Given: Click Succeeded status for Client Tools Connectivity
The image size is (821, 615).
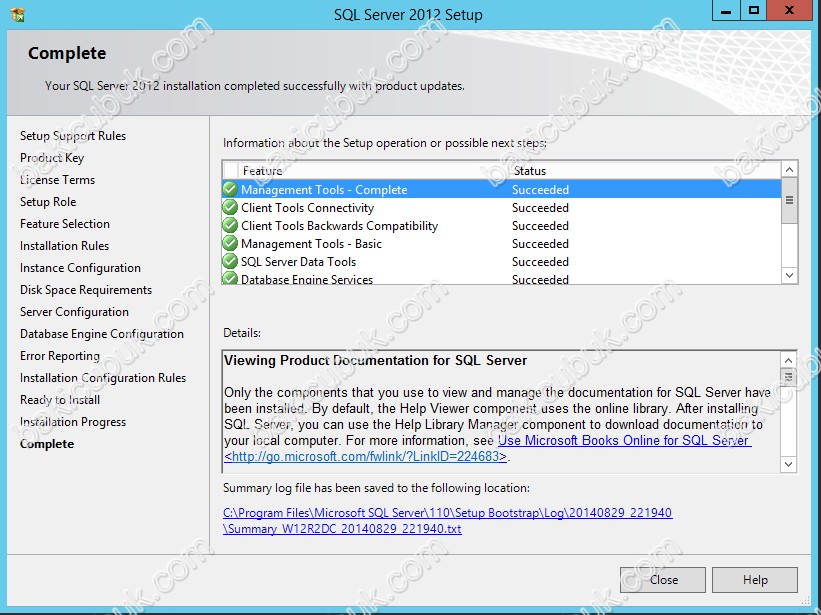Looking at the screenshot, I should [540, 208].
